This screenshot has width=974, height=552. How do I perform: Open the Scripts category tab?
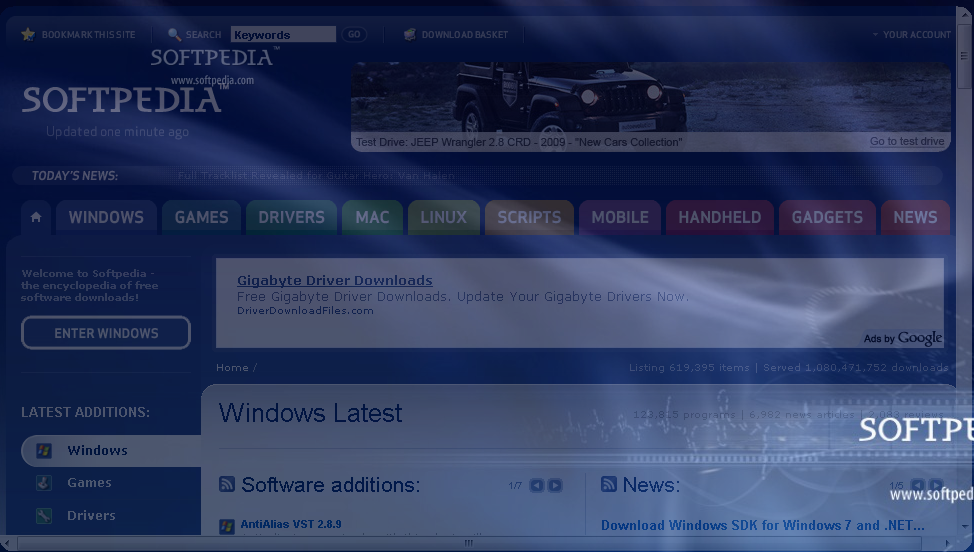click(529, 217)
